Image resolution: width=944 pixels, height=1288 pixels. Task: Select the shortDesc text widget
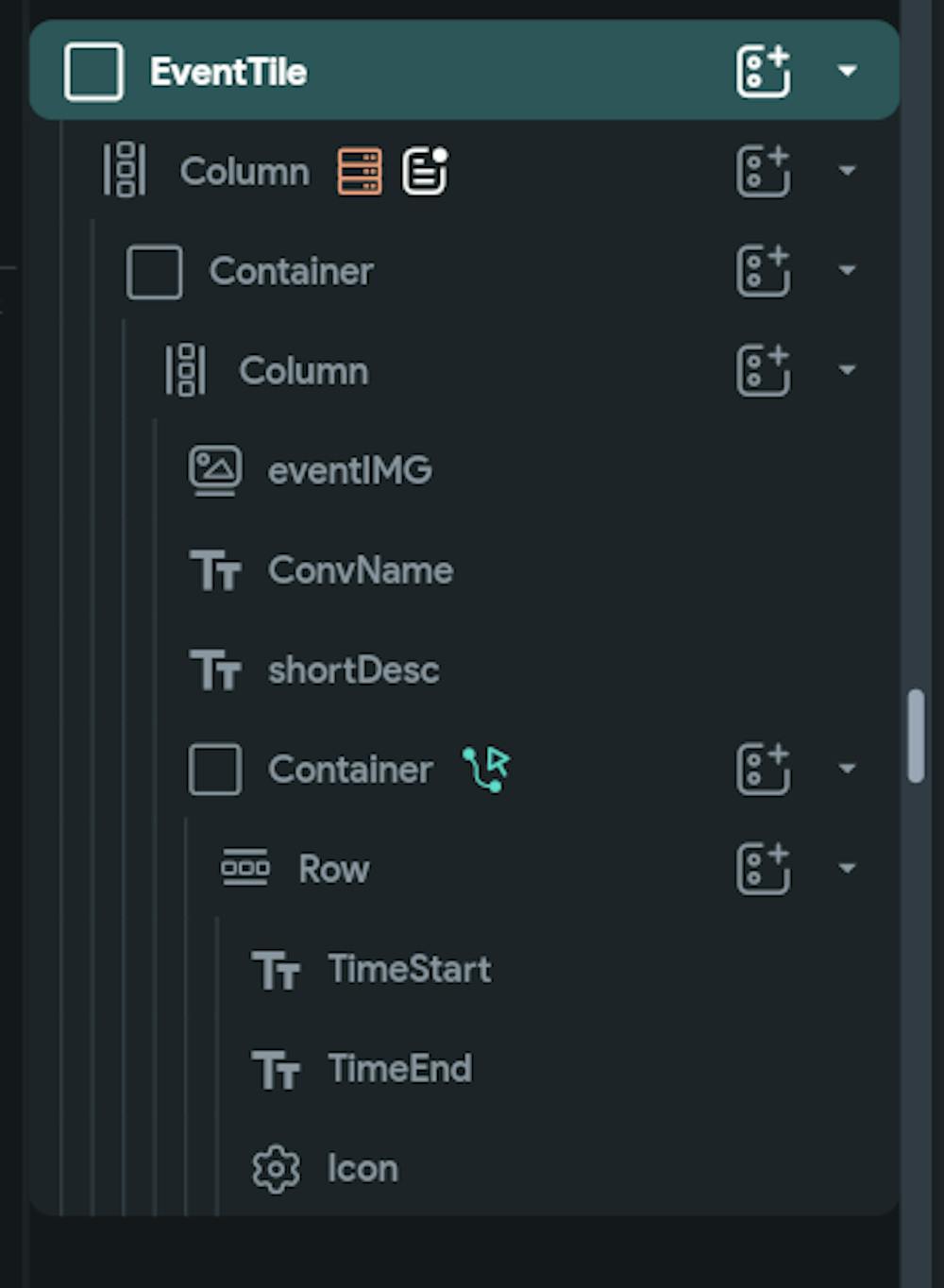353,670
